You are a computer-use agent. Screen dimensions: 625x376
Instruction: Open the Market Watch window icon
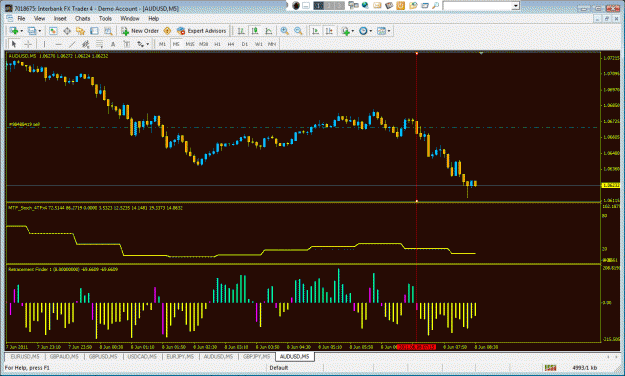coord(53,31)
